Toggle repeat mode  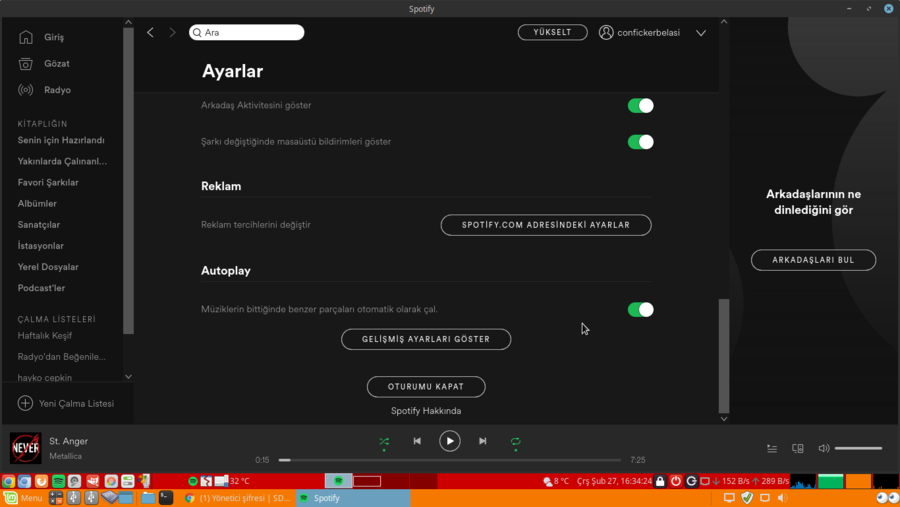pos(515,442)
